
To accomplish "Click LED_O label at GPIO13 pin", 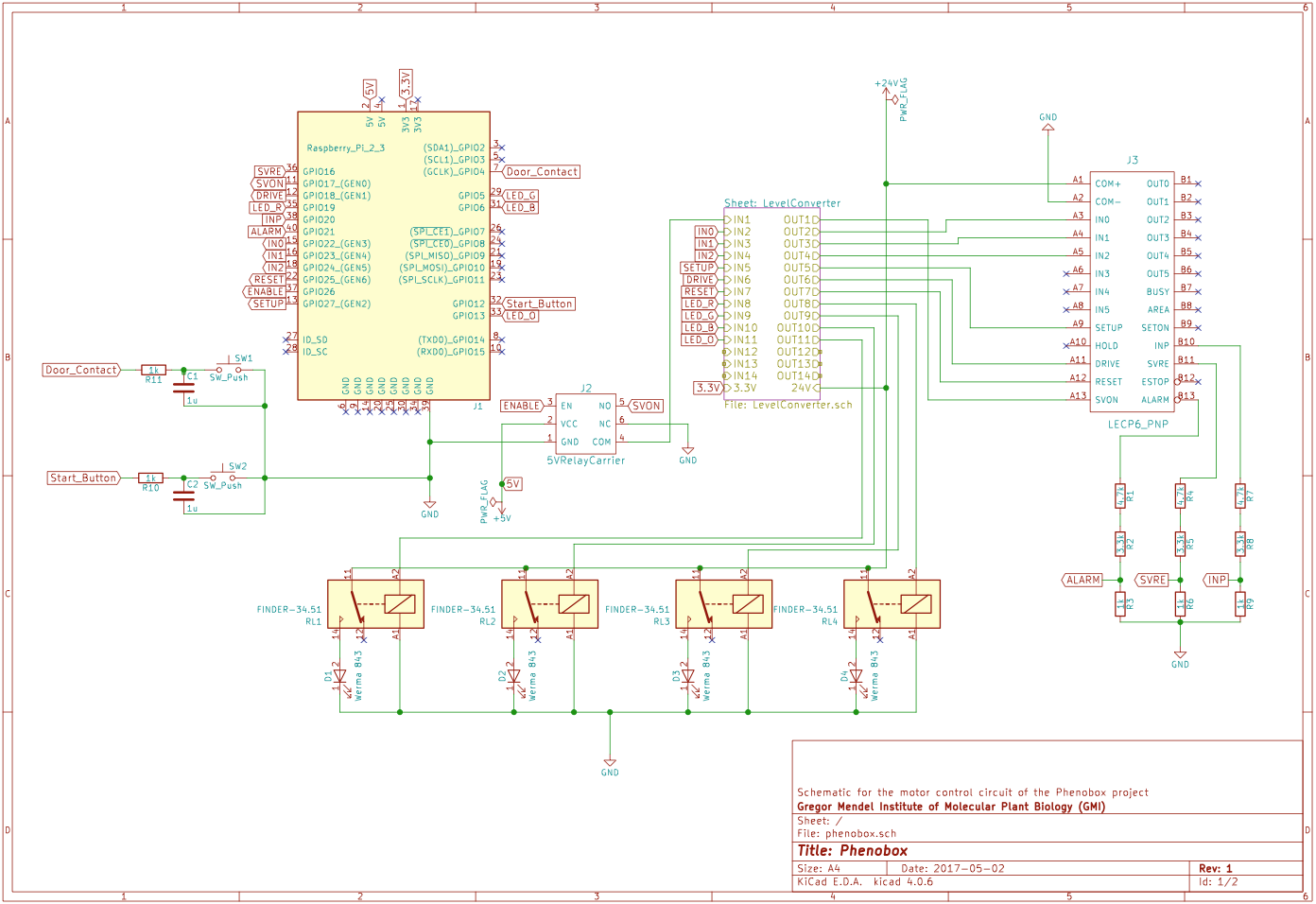I will click(521, 316).
